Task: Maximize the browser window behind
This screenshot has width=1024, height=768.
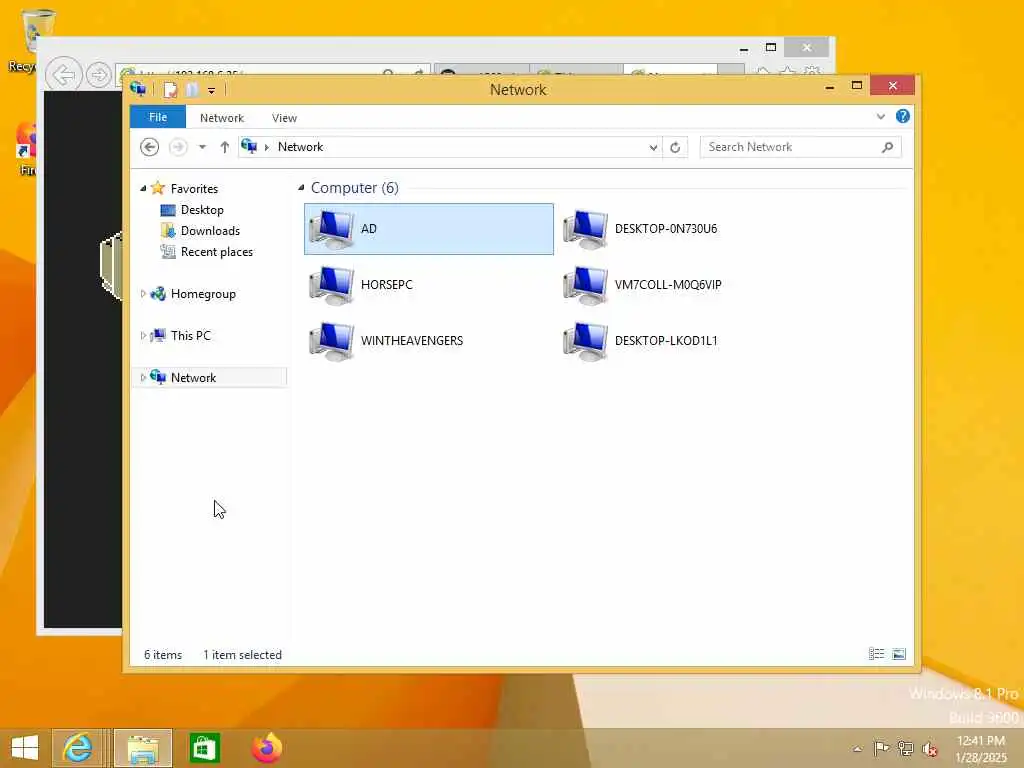Action: [771, 47]
